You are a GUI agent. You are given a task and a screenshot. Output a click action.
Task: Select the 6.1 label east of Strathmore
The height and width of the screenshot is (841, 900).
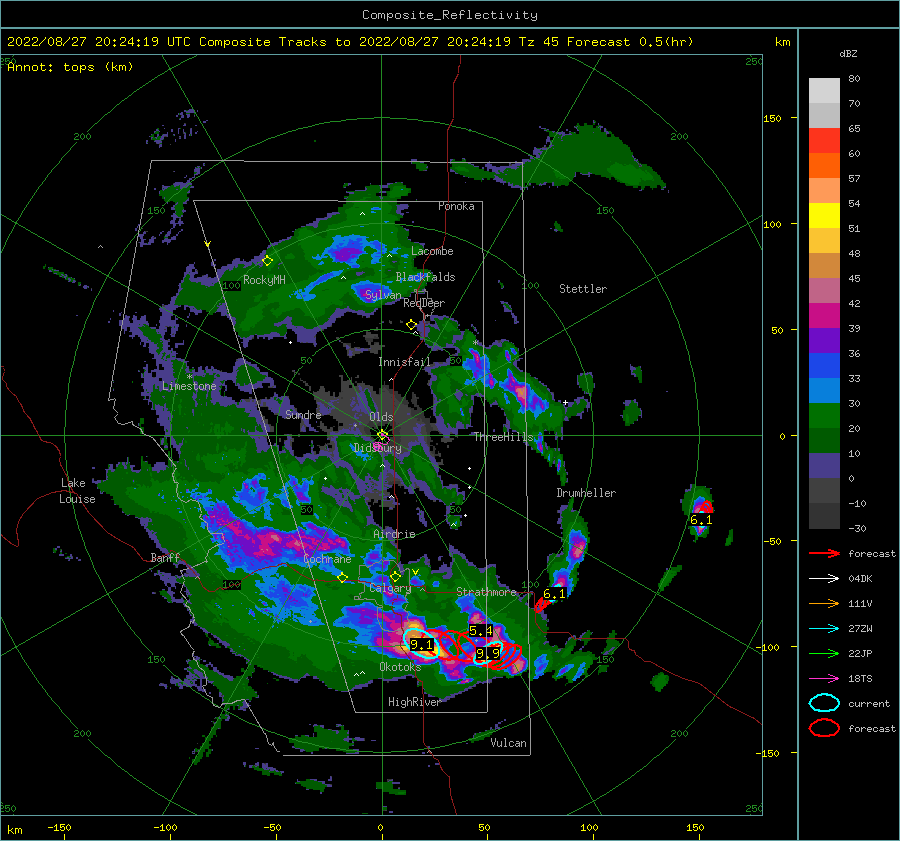554,594
